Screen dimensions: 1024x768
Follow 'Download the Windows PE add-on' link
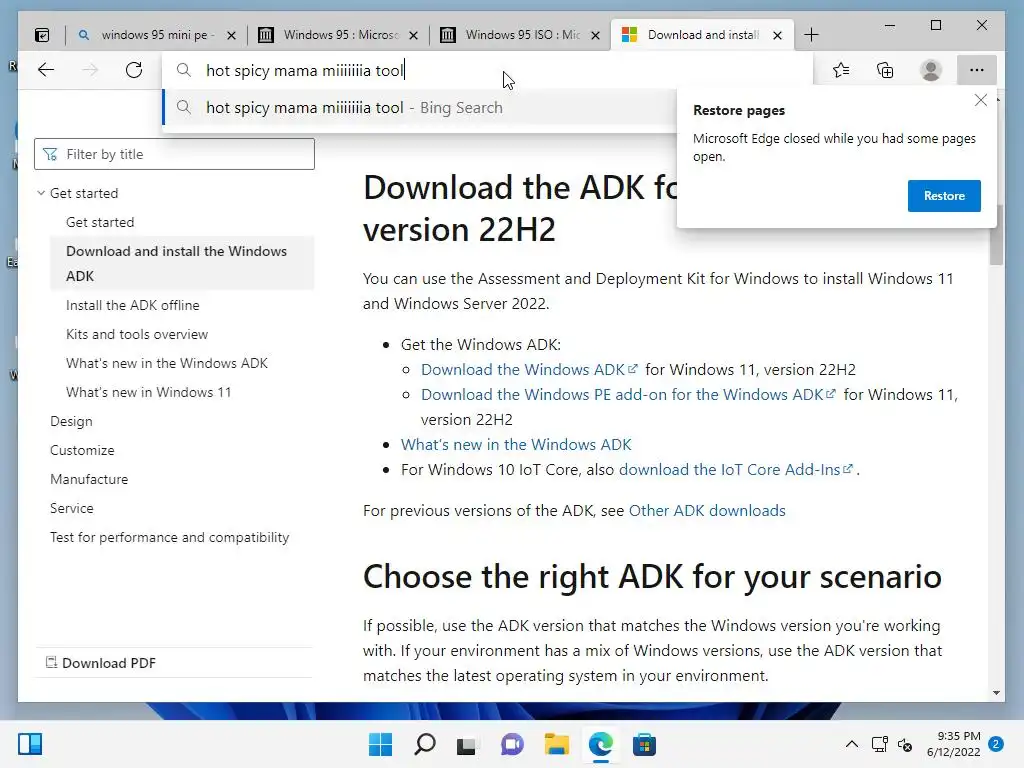click(628, 394)
